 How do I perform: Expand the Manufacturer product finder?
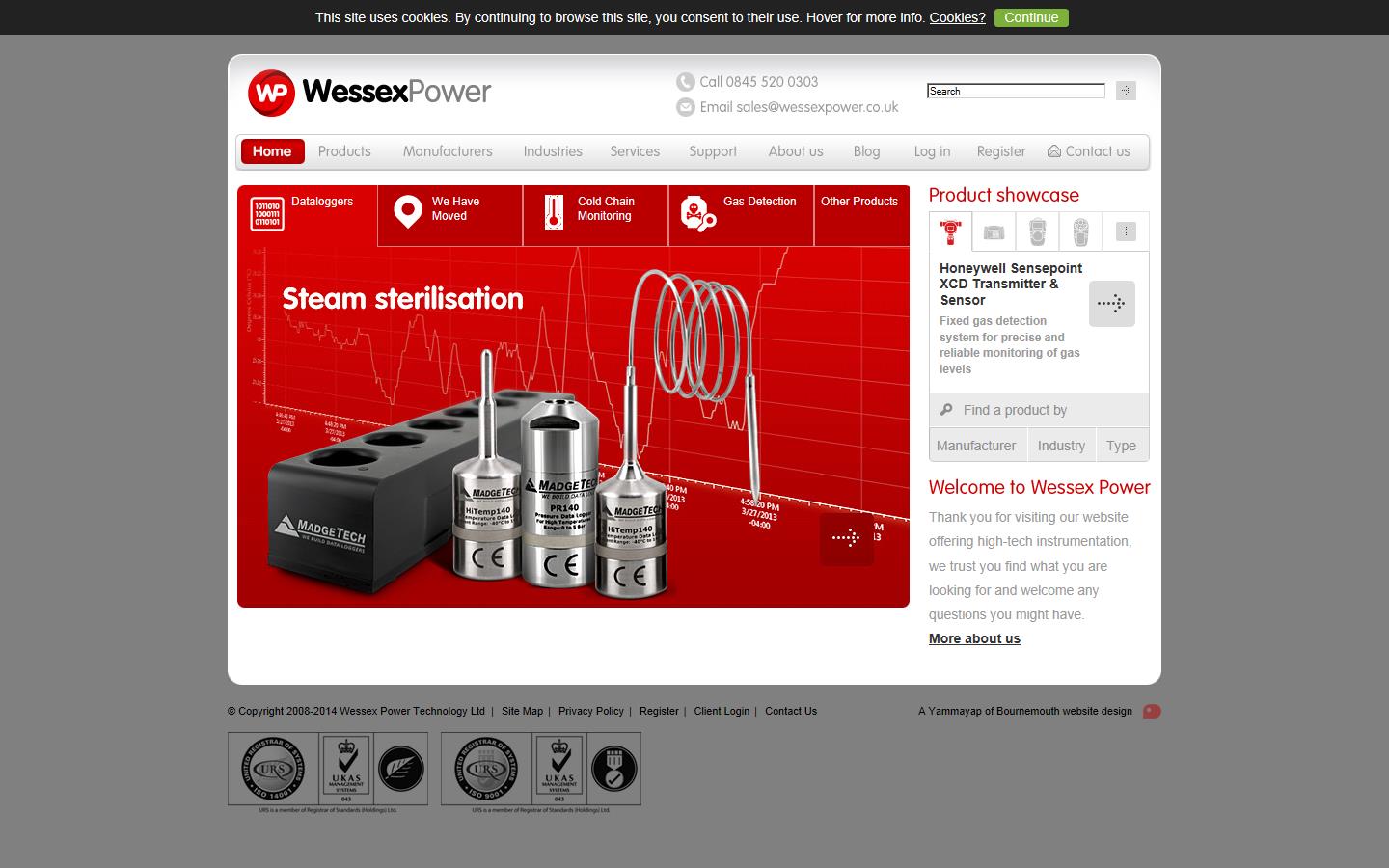(976, 446)
